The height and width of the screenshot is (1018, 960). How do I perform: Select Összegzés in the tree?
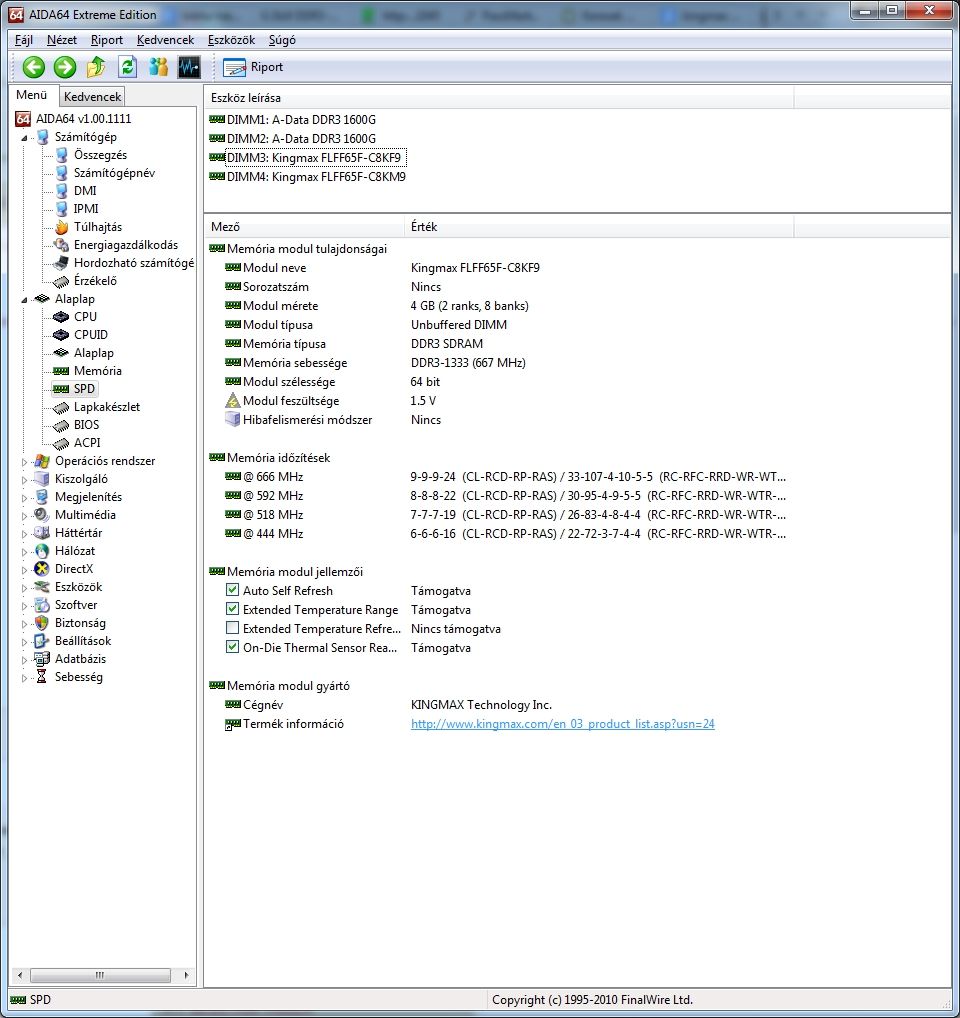click(x=100, y=155)
